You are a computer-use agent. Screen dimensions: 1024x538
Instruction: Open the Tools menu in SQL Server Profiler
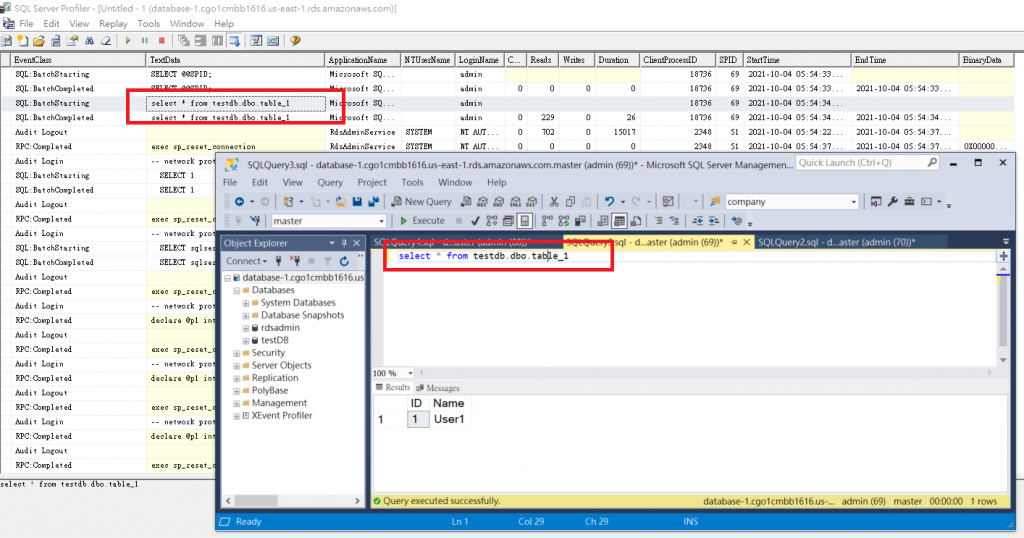[148, 24]
